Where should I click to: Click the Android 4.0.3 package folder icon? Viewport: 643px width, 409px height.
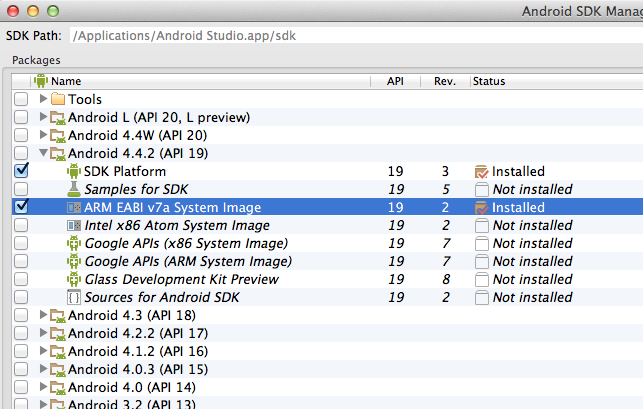point(58,370)
